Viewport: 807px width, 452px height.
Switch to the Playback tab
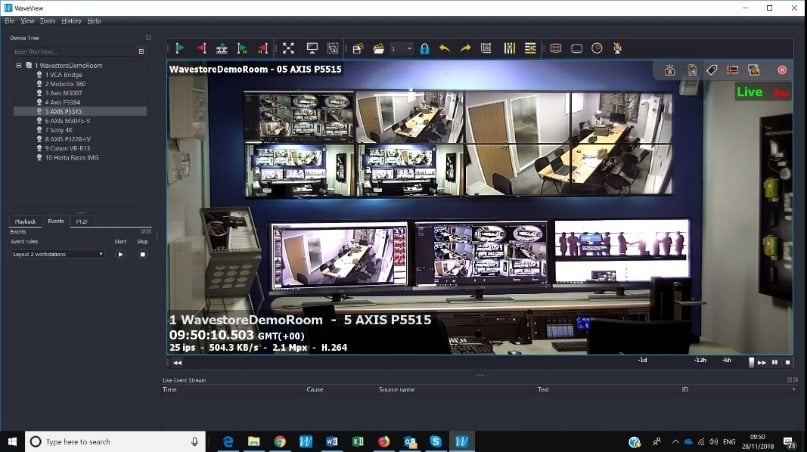click(24, 221)
